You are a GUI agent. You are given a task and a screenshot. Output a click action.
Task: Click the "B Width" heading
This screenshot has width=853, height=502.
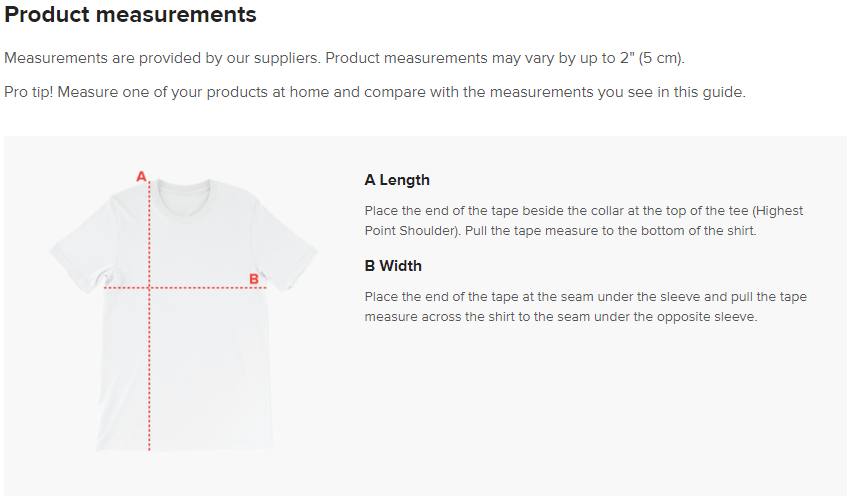pyautogui.click(x=393, y=266)
